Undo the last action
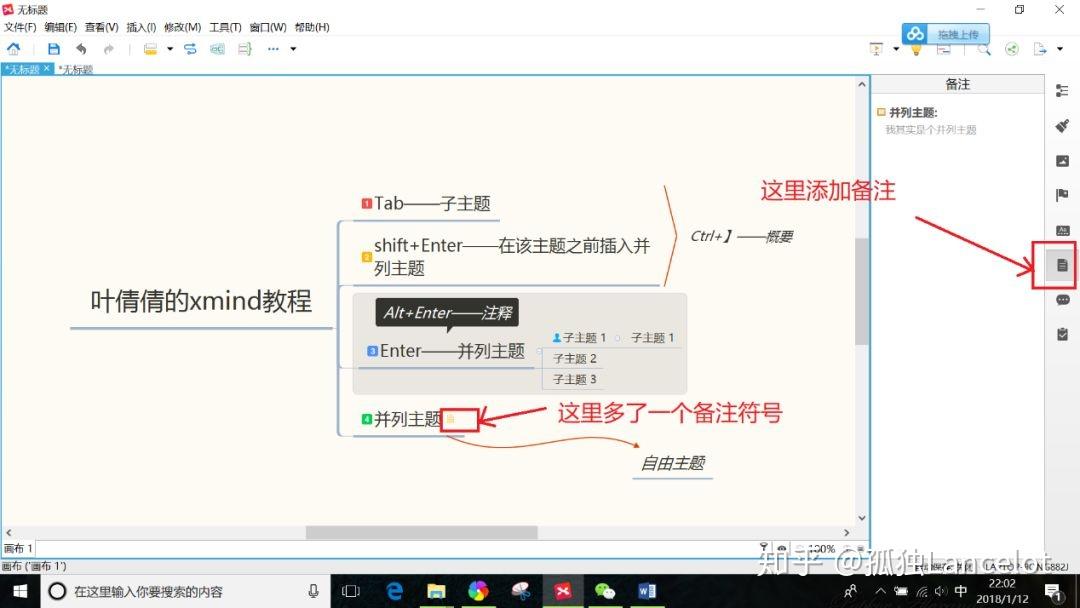 [x=81, y=49]
